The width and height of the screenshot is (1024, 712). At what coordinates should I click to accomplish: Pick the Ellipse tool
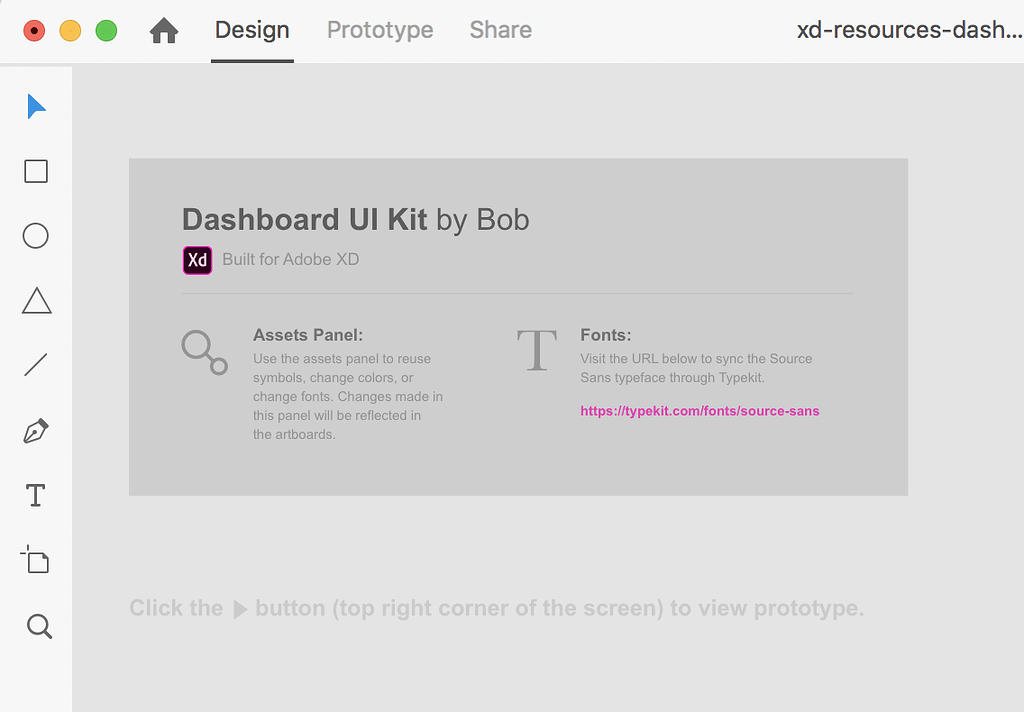click(x=35, y=235)
